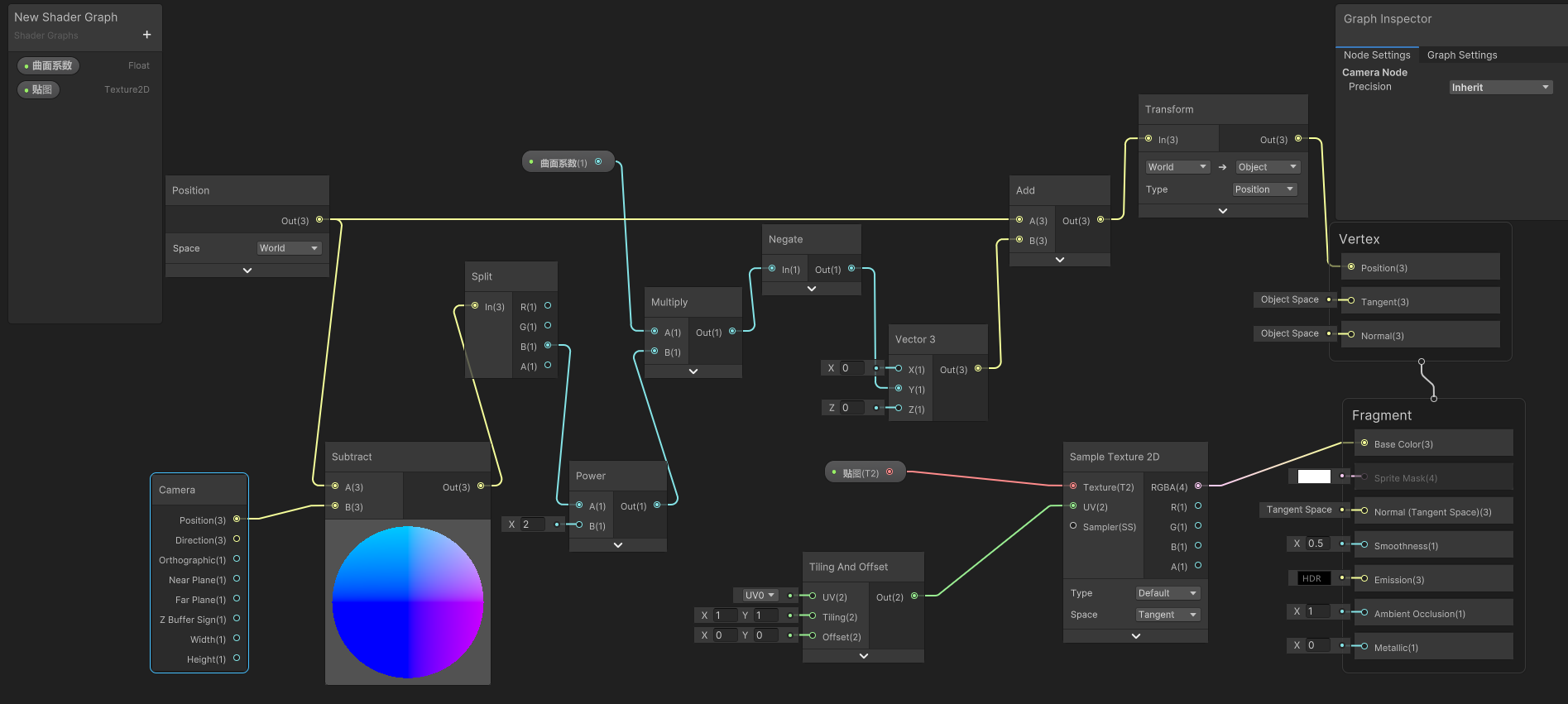Edit Ambient Occlusion X value field
The height and width of the screenshot is (704, 1568).
(1317, 611)
